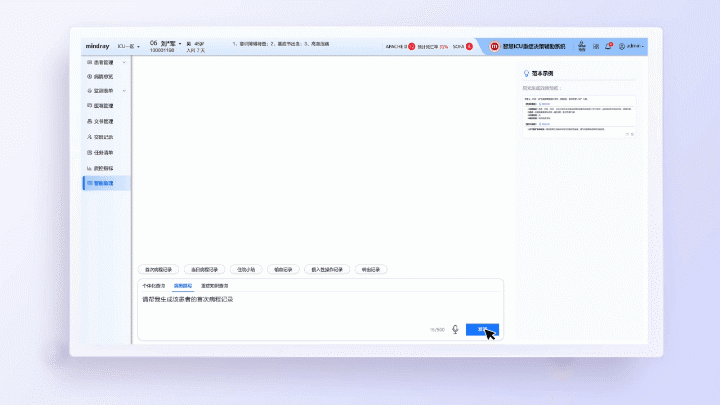Expand the first sidebar menu chevron
Image resolution: width=720 pixels, height=405 pixels.
pyautogui.click(x=124, y=62)
